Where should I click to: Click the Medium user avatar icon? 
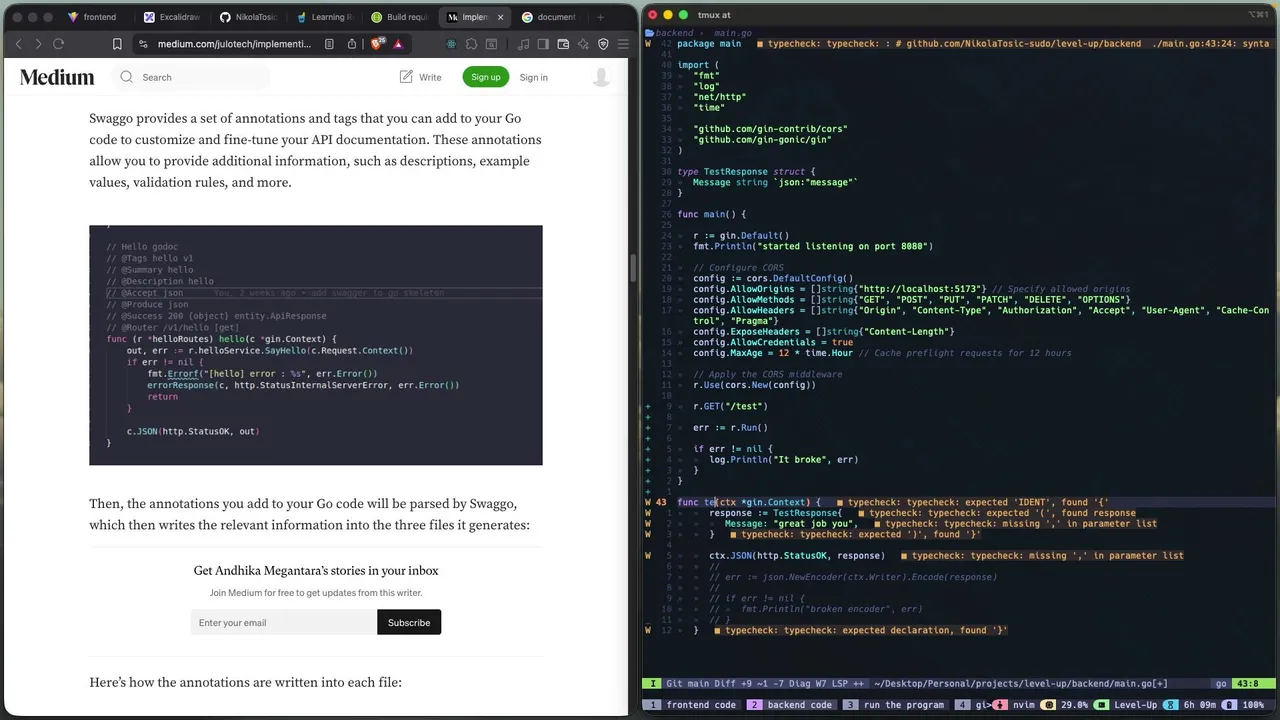tap(602, 77)
